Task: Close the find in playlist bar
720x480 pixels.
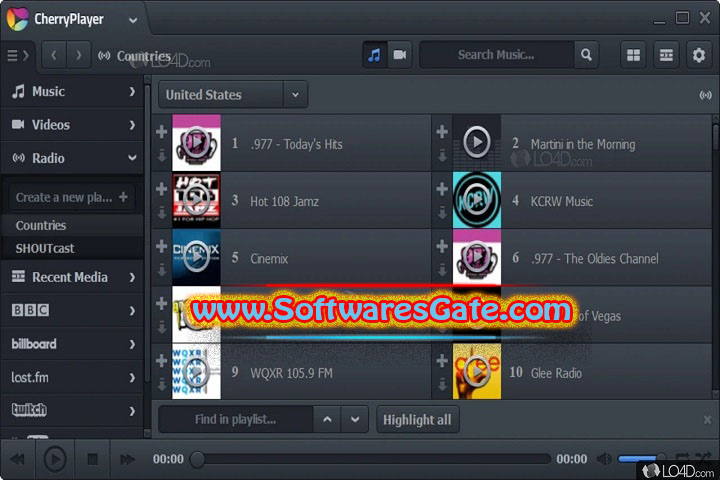Action: pos(707,419)
